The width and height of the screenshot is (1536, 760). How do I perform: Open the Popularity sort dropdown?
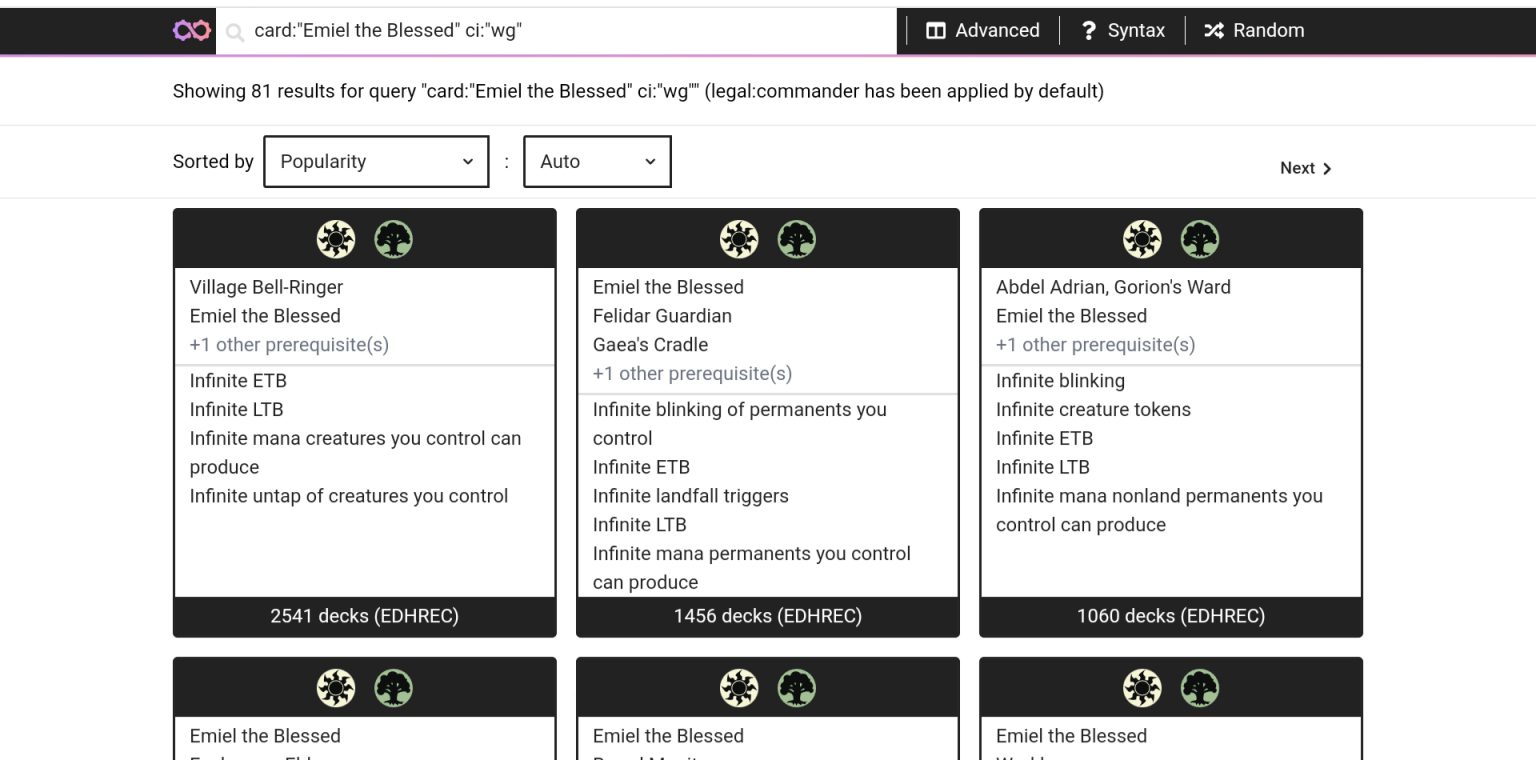375,161
